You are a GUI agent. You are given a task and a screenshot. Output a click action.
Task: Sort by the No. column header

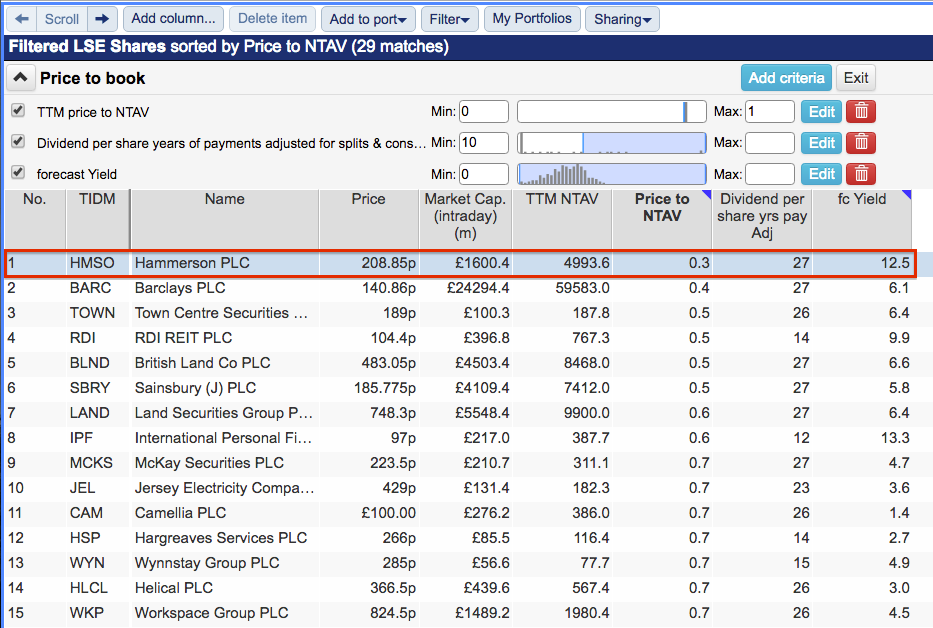click(35, 218)
